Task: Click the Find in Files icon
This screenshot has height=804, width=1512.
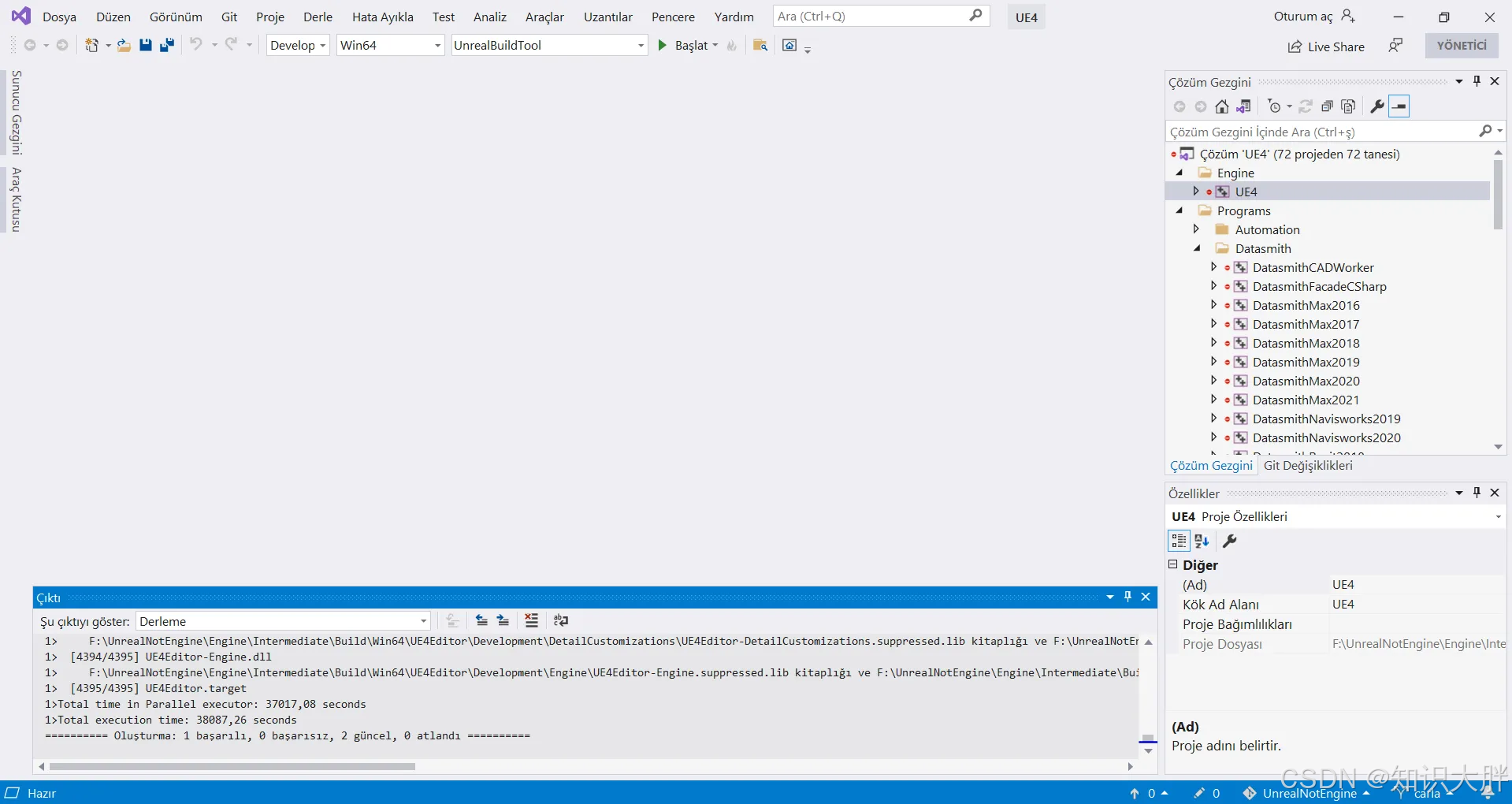Action: 760,46
